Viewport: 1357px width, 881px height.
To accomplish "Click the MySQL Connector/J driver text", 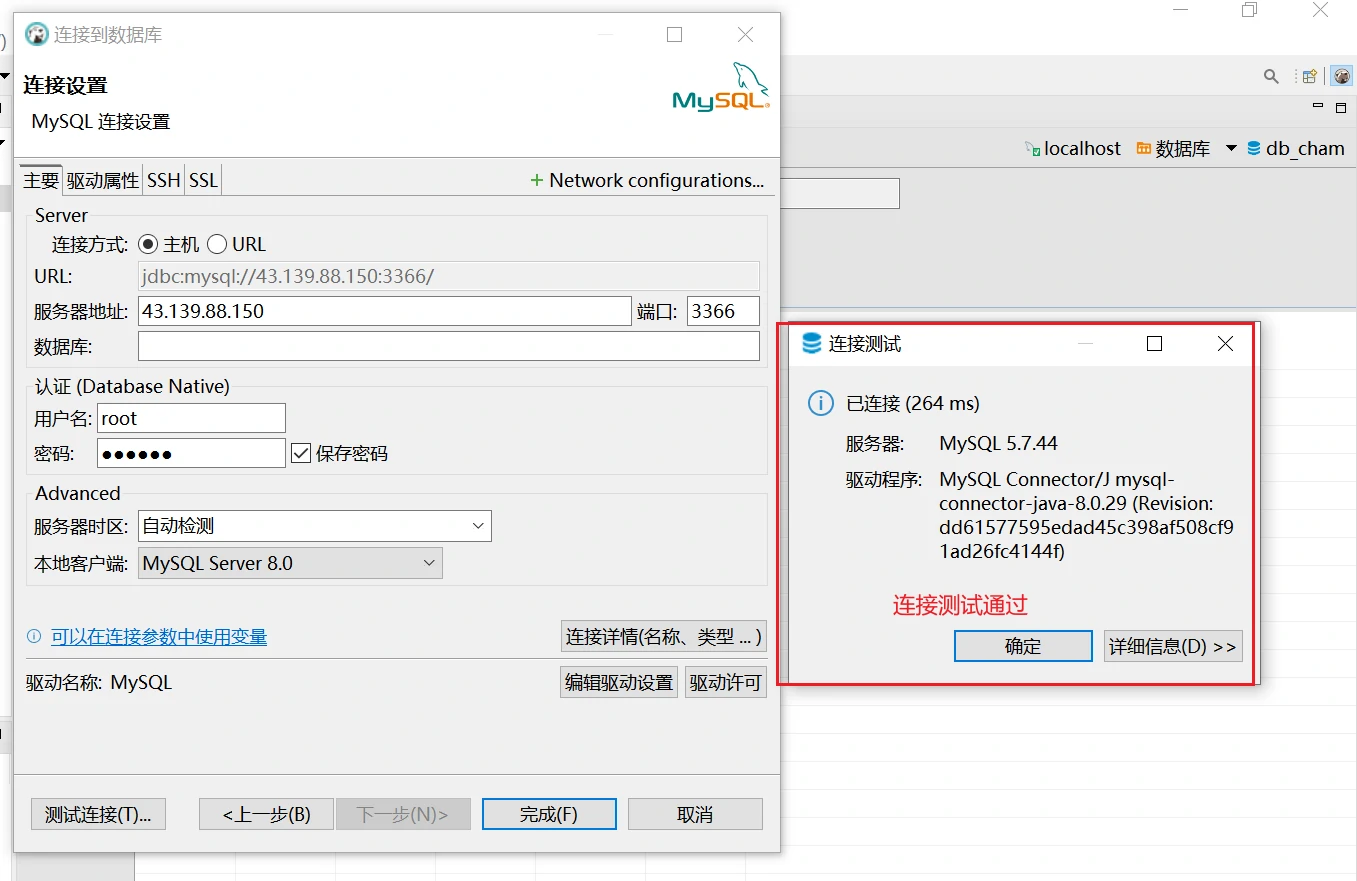I will coord(1087,515).
